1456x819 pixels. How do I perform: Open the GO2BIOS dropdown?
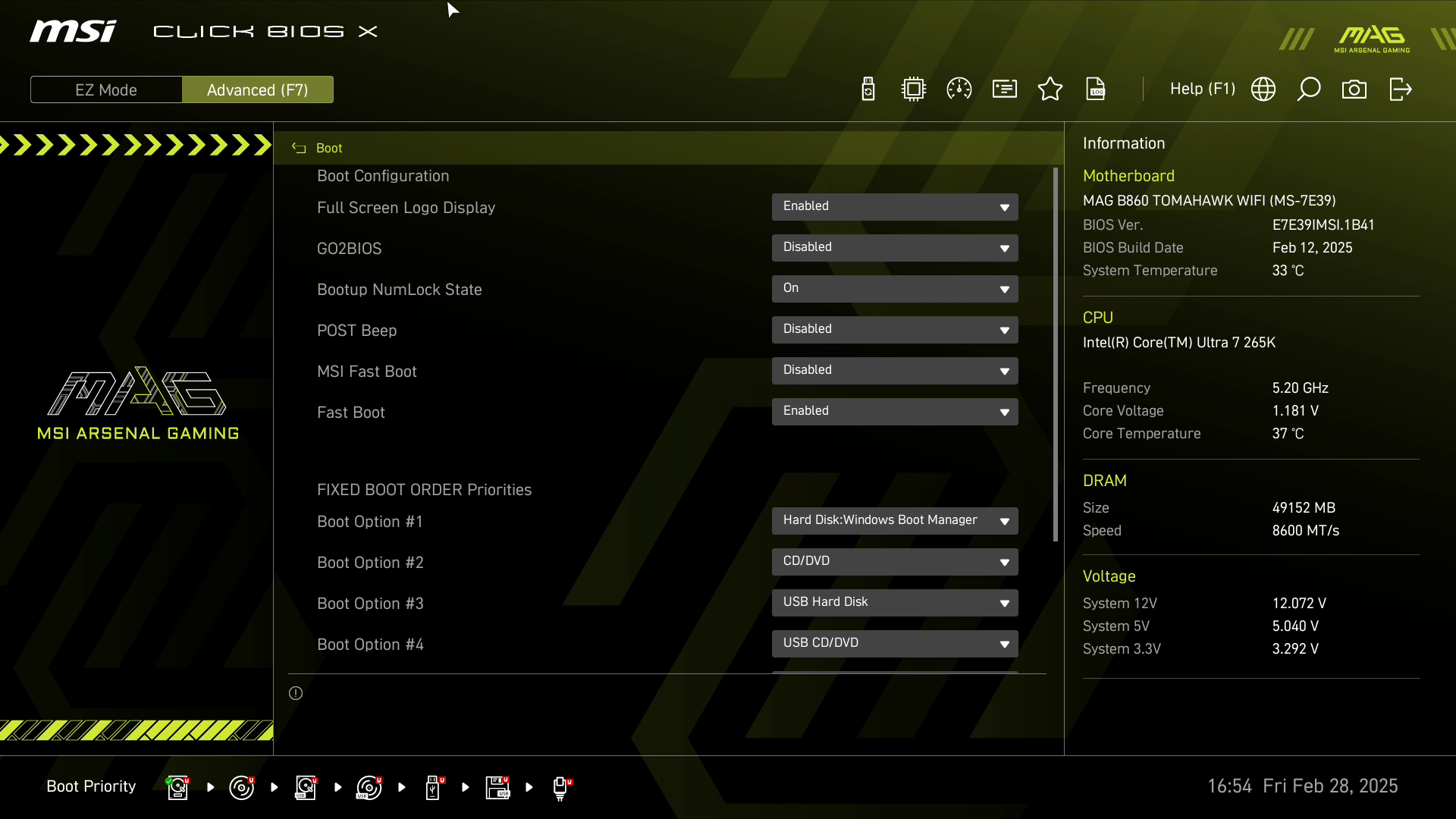895,248
